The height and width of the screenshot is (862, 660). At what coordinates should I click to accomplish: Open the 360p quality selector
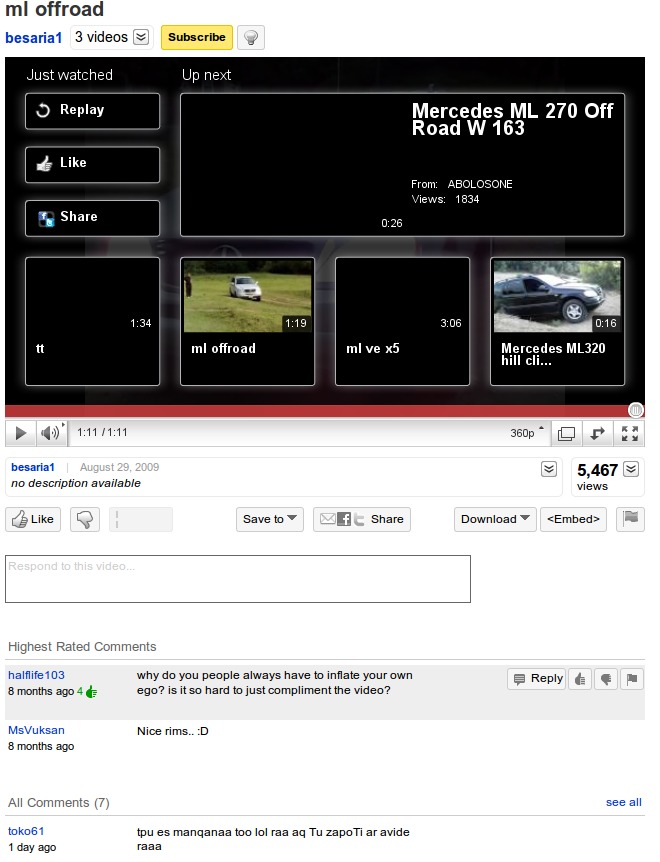pyautogui.click(x=527, y=433)
